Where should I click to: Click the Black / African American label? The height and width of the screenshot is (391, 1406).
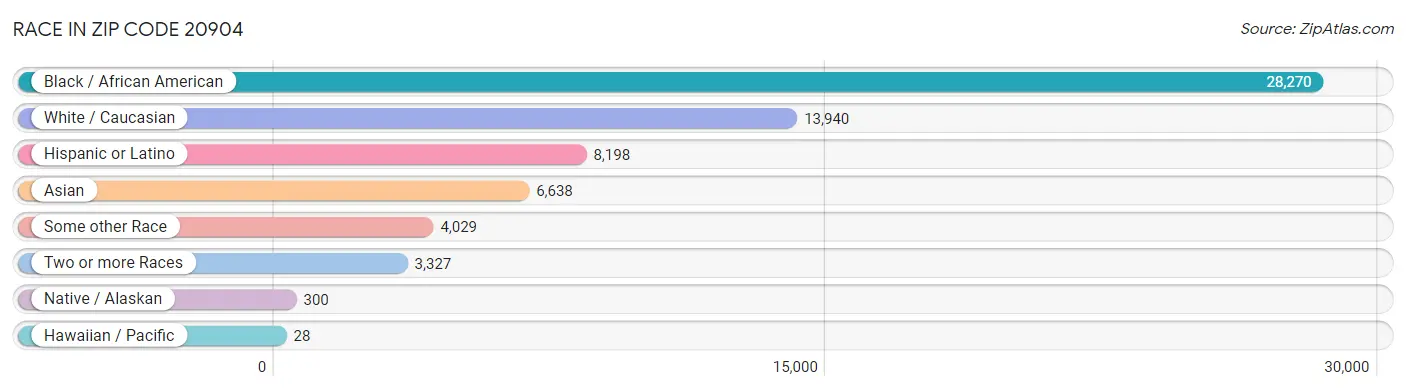133,81
